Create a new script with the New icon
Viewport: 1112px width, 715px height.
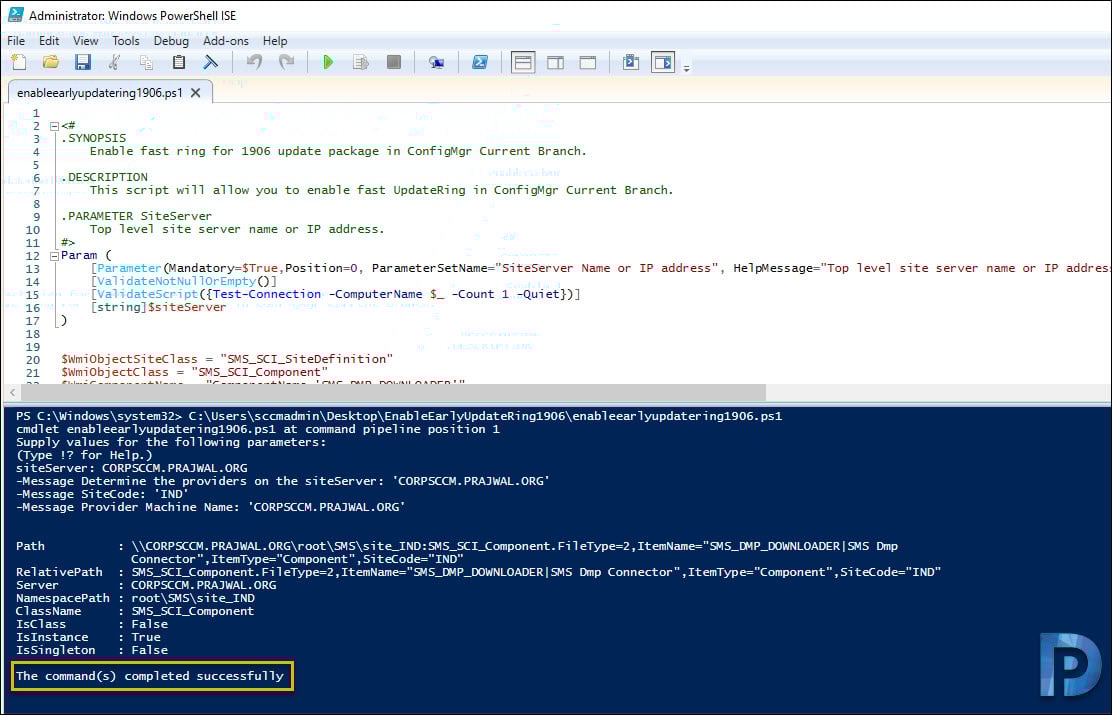pyautogui.click(x=19, y=62)
